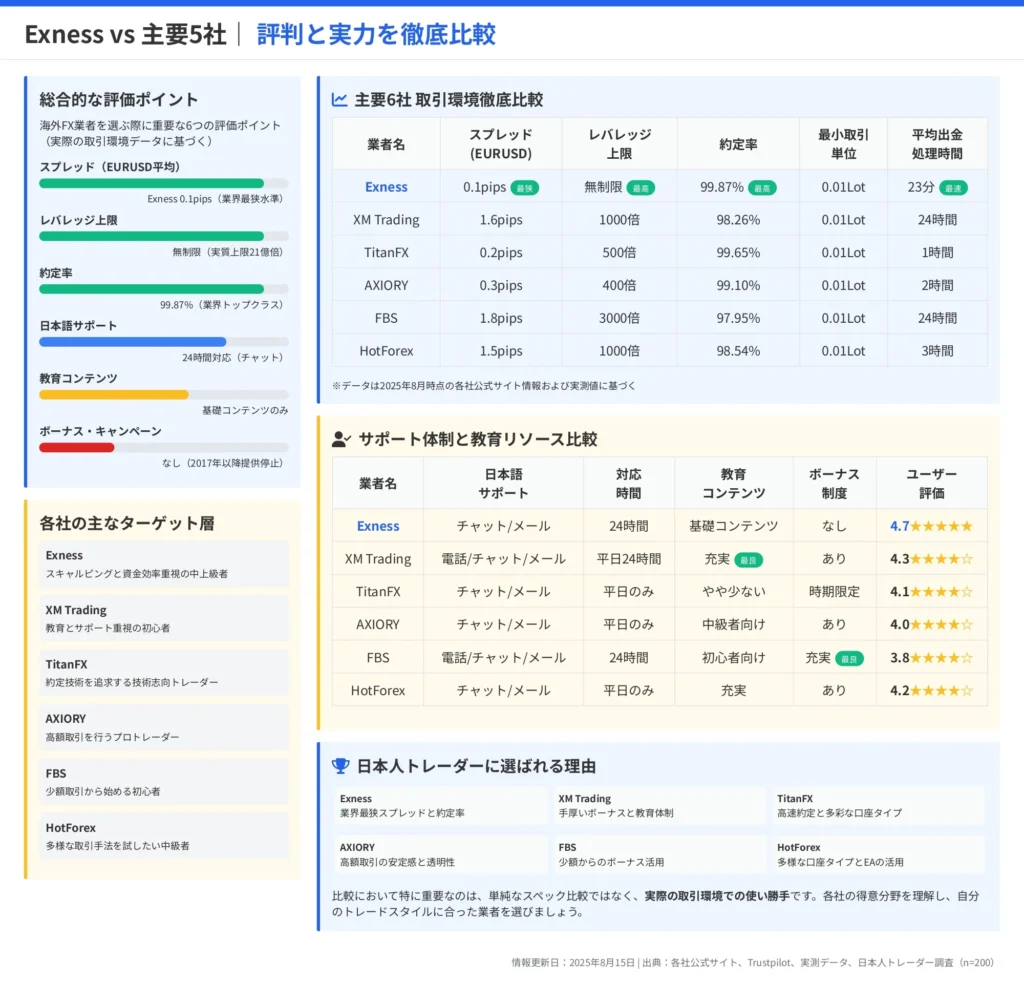The width and height of the screenshot is (1024, 982).
Task: Click the 平日24時間 cell for XM Trading
Action: click(x=628, y=559)
